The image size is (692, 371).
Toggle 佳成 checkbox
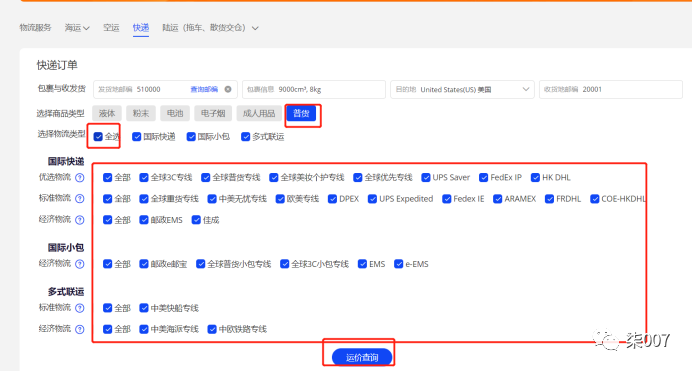tap(196, 220)
